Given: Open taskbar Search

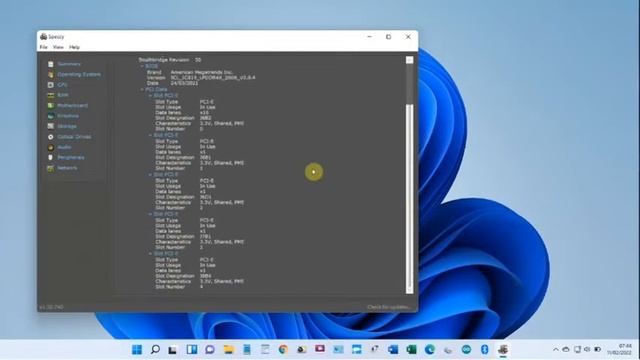Looking at the screenshot, I should click(x=155, y=349).
